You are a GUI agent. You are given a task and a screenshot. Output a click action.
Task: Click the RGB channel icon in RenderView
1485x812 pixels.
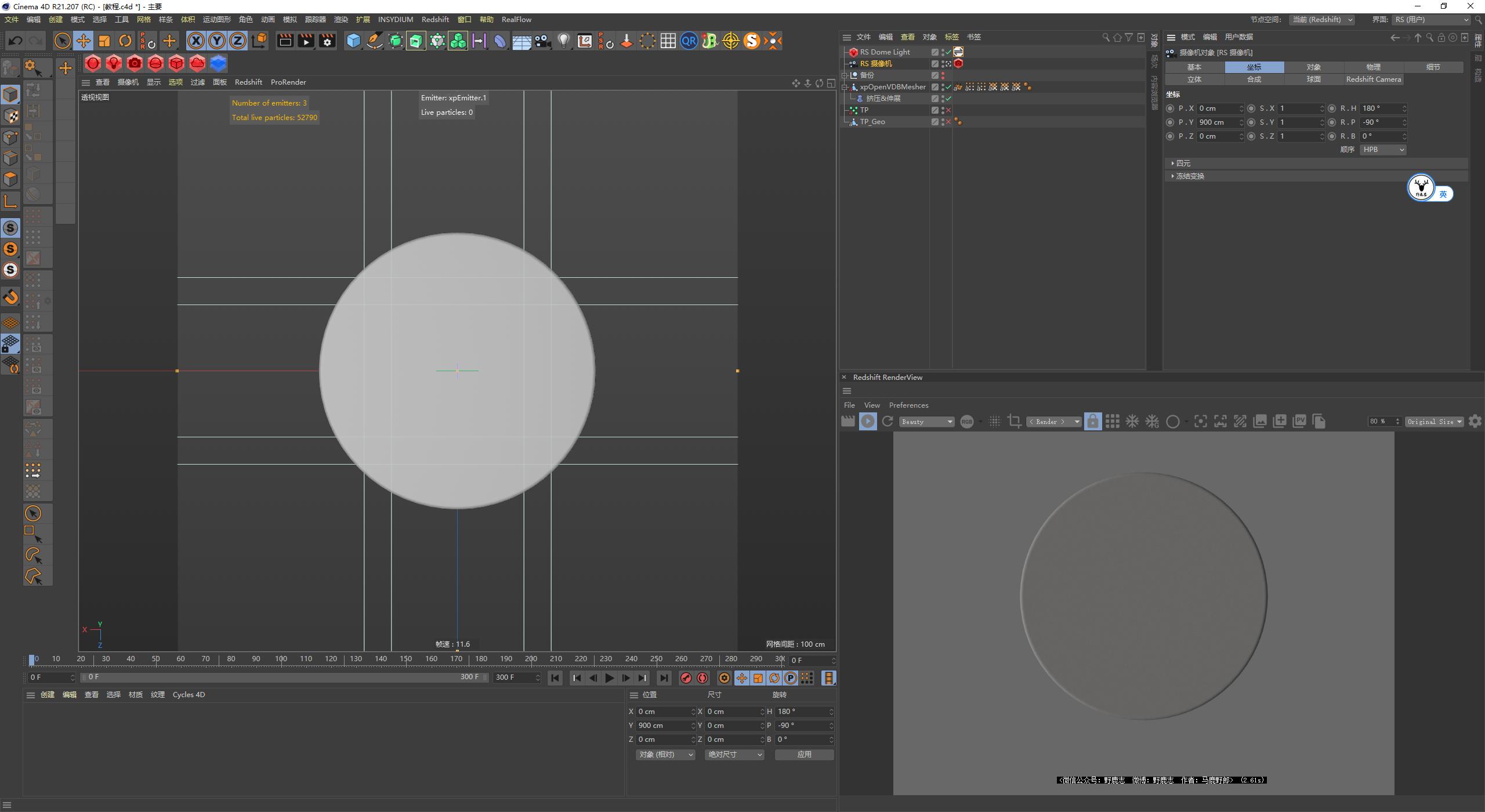point(967,421)
